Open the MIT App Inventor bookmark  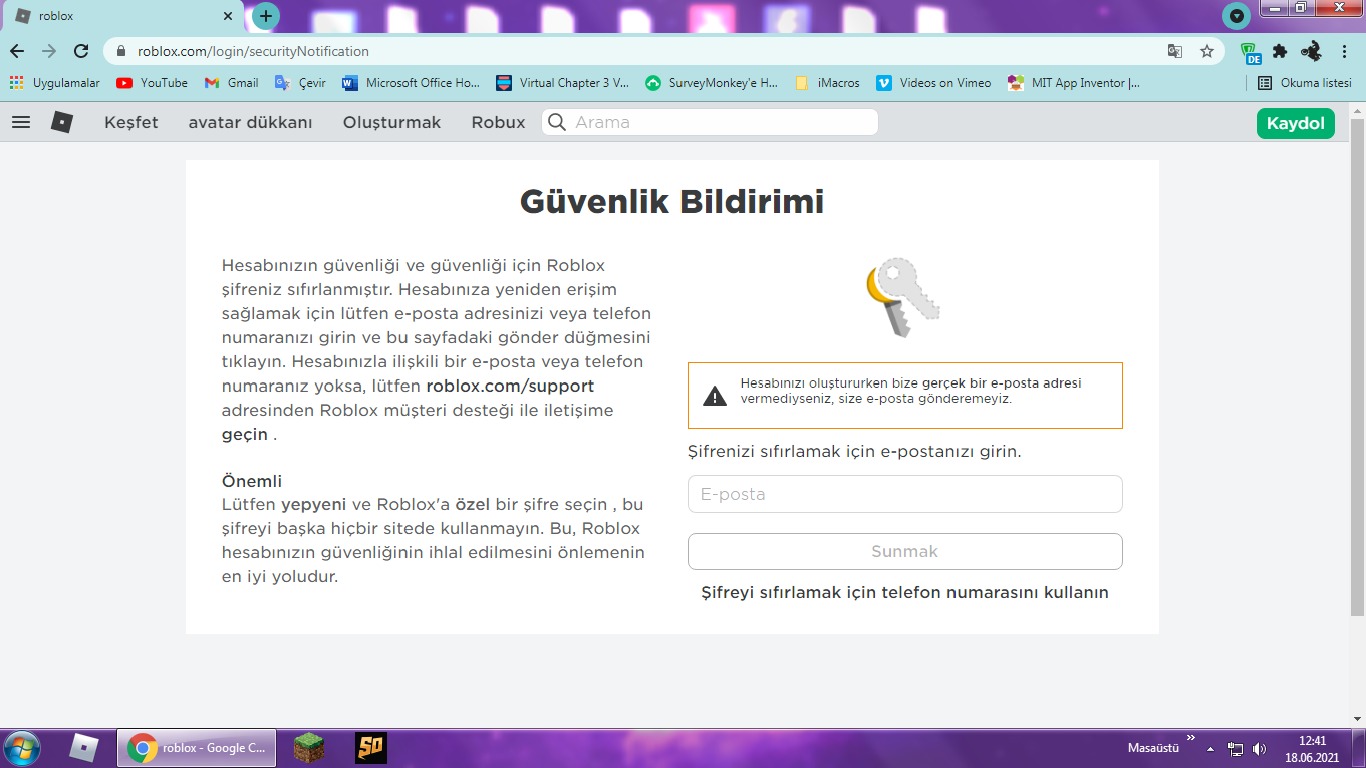(x=1074, y=83)
